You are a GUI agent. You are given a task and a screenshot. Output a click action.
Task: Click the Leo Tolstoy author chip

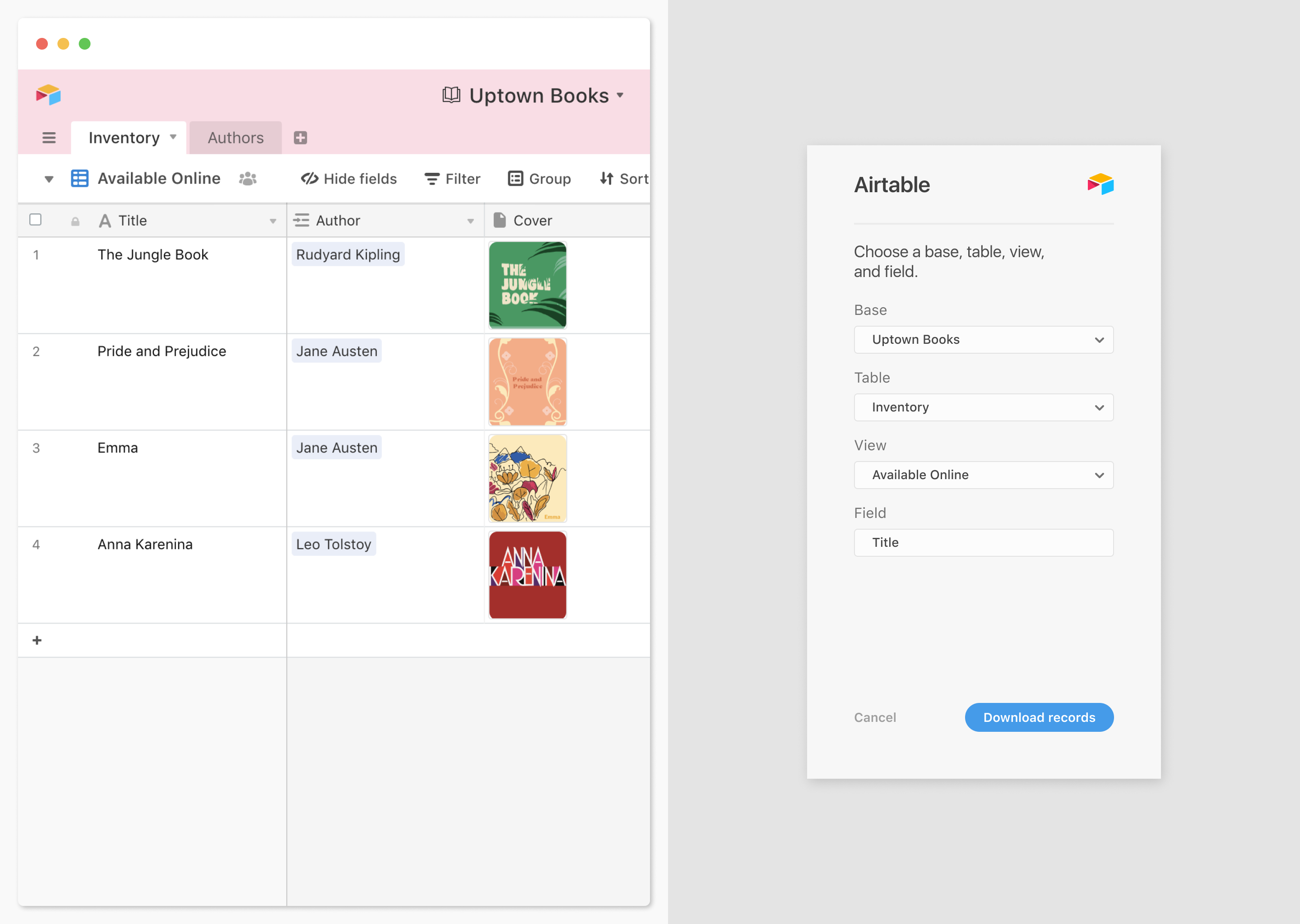coord(334,545)
